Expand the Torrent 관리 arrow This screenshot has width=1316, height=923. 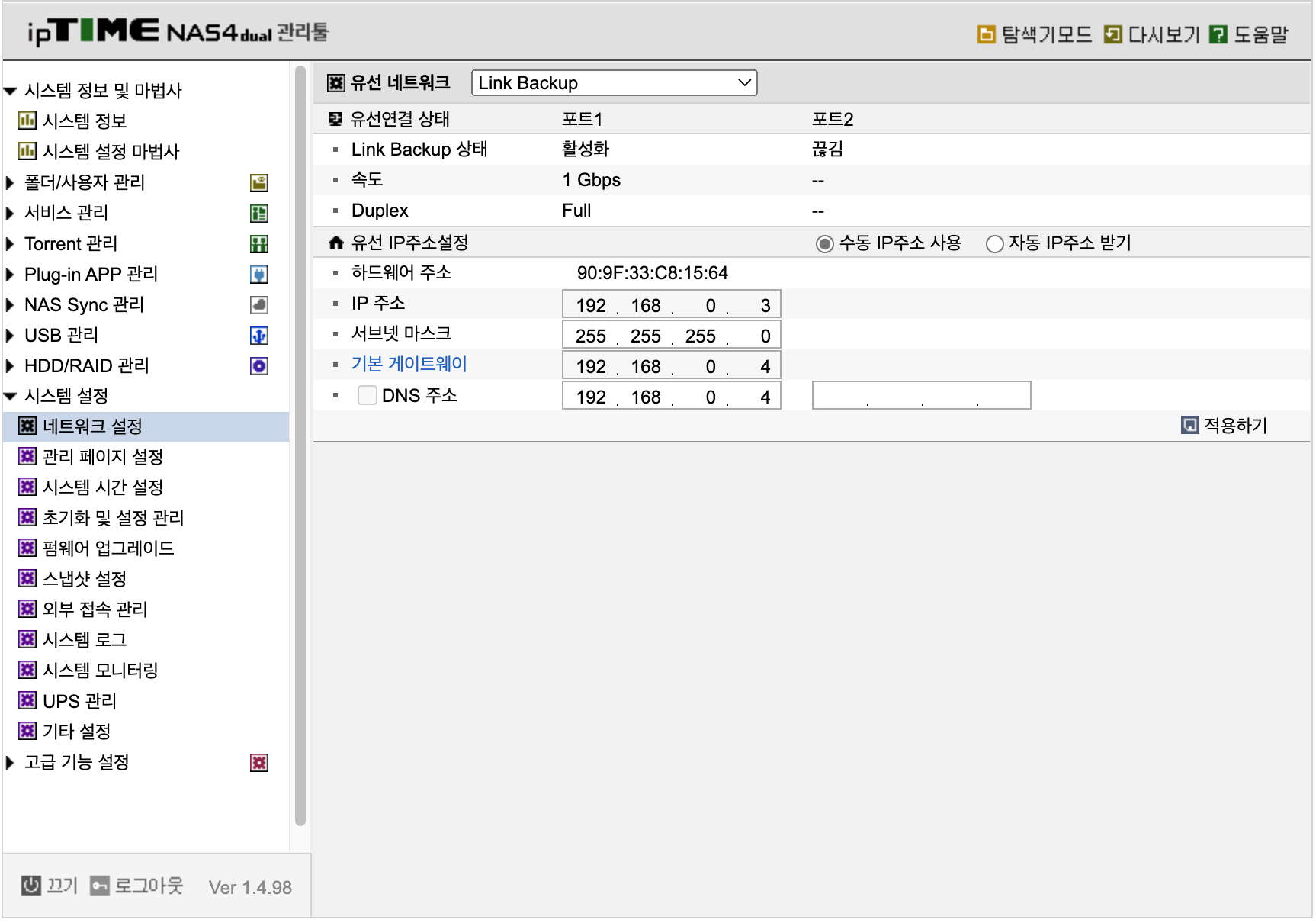click(x=10, y=244)
